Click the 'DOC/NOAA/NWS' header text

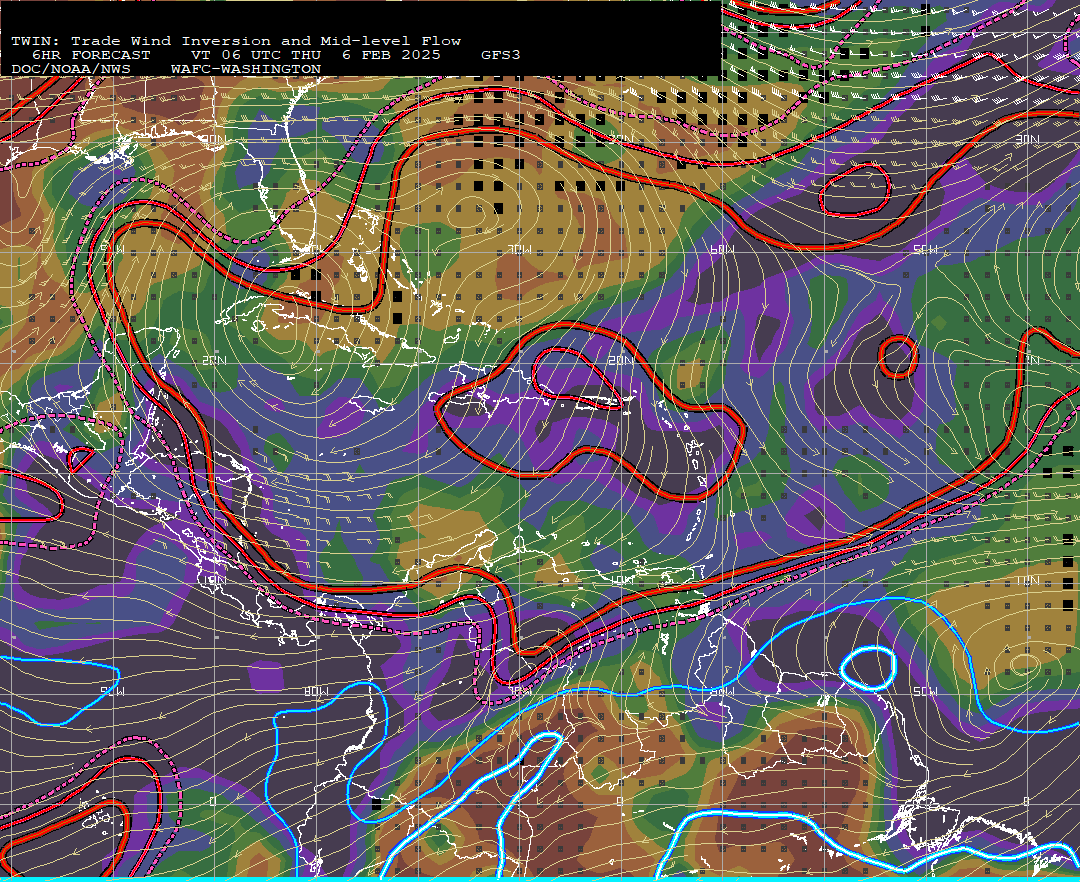(71, 70)
